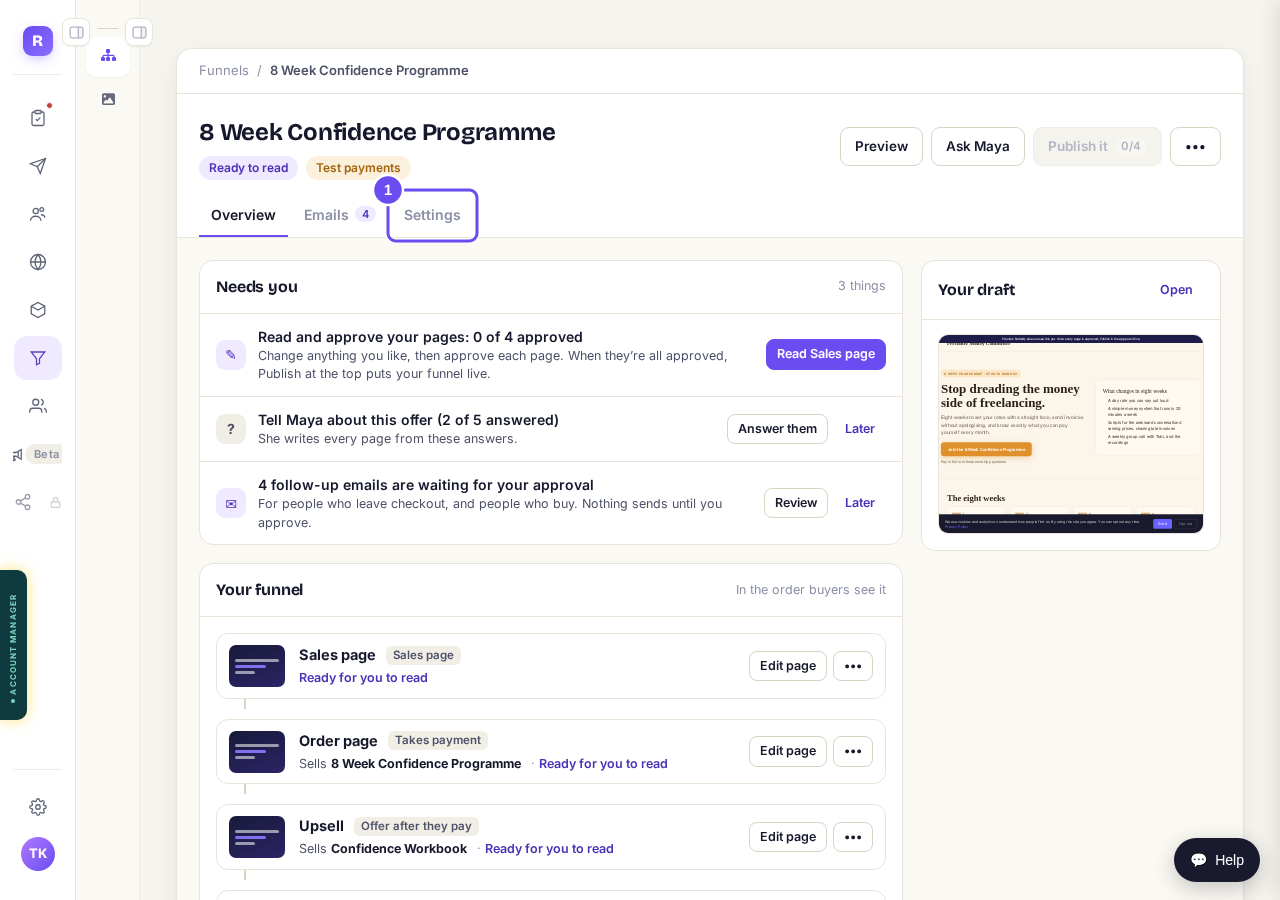This screenshot has height=900, width=1280.
Task: Open the Upsell row more menu
Action: [x=853, y=837]
